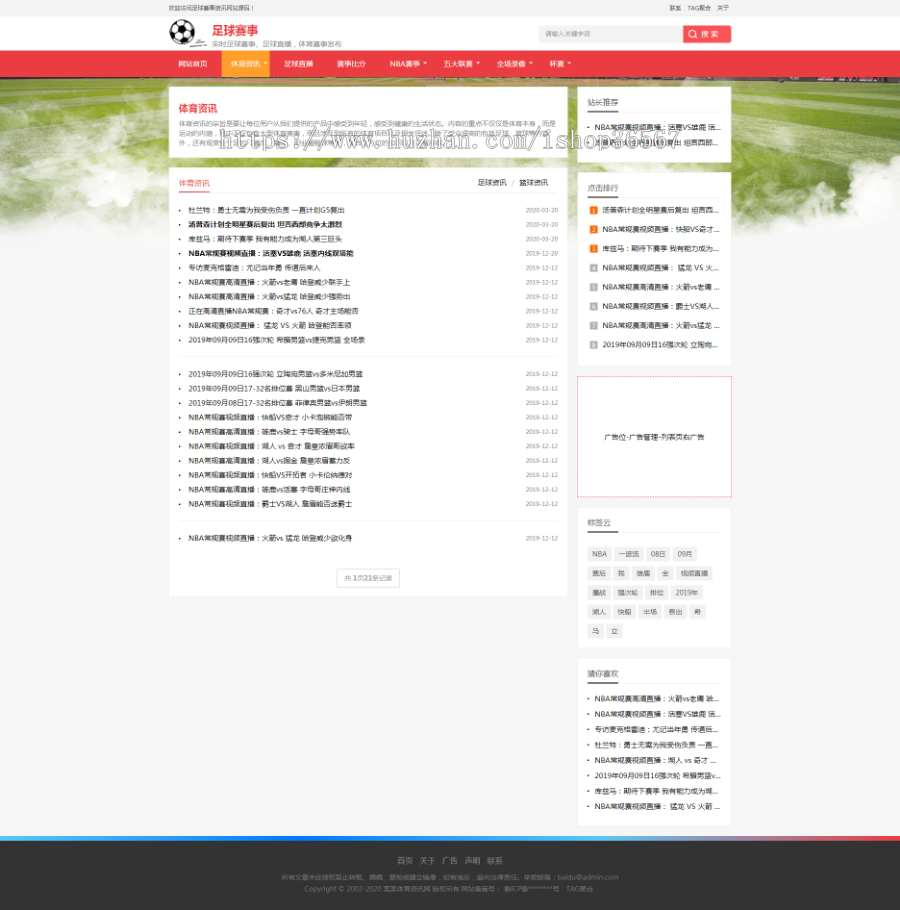Select the 湖人 tag in 标签云

coord(599,612)
